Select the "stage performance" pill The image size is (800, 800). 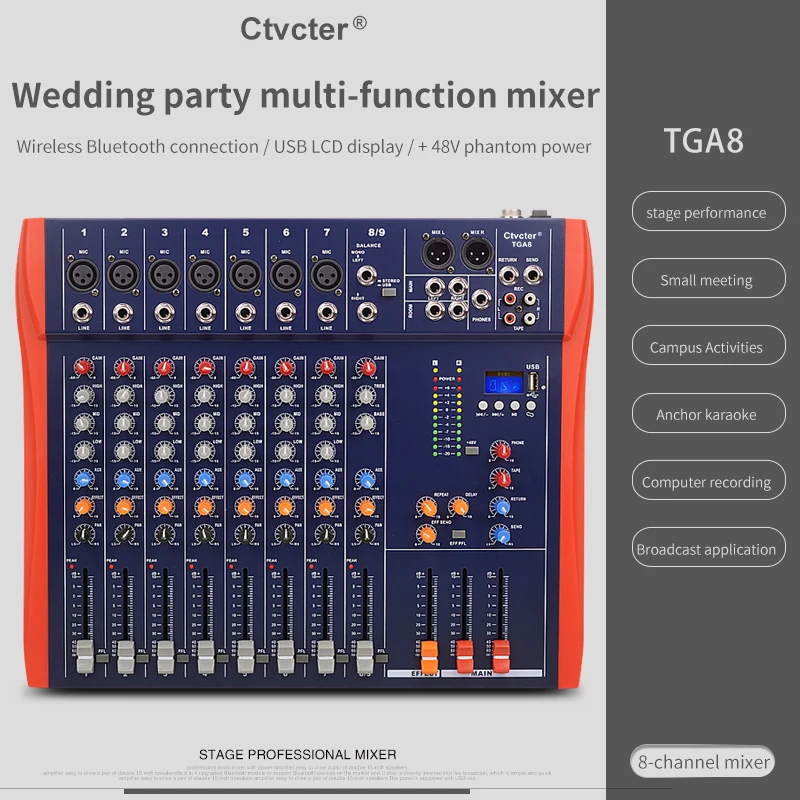(708, 212)
